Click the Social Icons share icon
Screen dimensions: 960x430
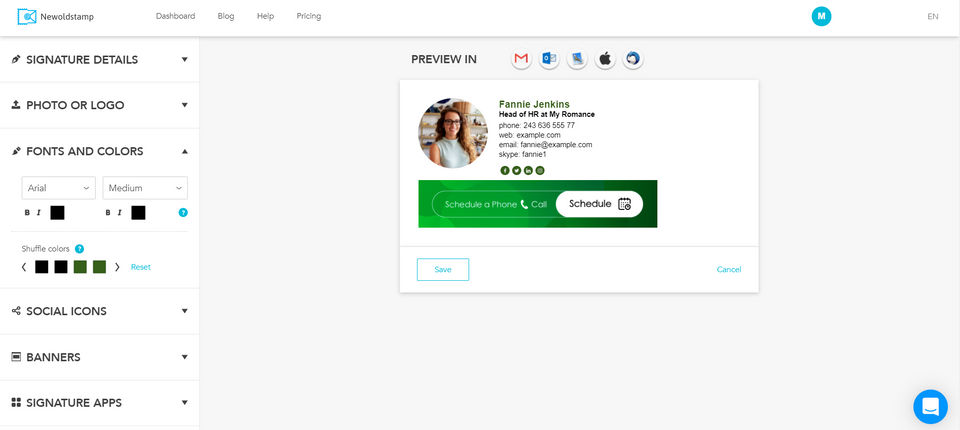pyautogui.click(x=16, y=311)
